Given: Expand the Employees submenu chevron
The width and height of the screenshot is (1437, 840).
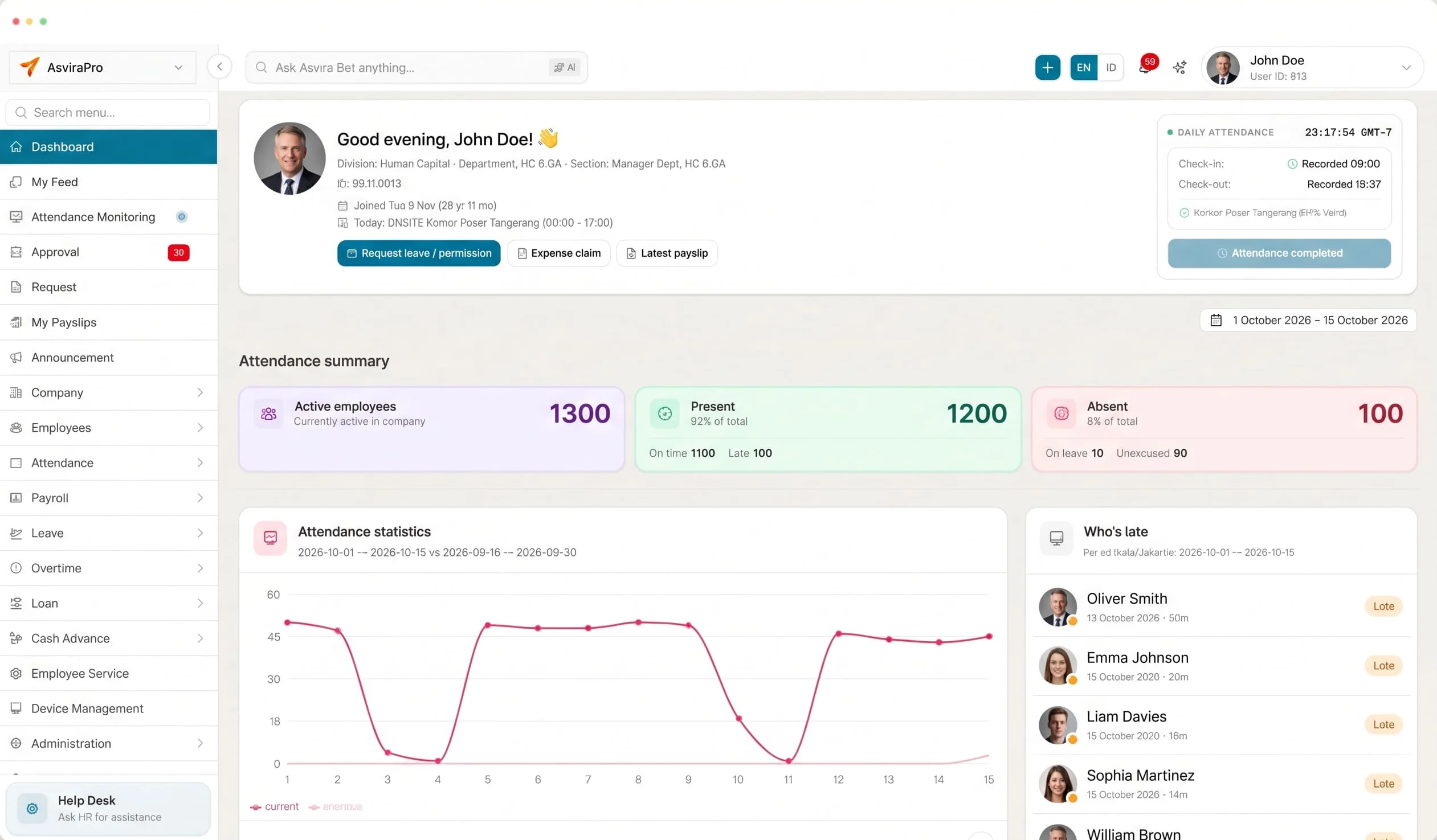Looking at the screenshot, I should coord(200,428).
